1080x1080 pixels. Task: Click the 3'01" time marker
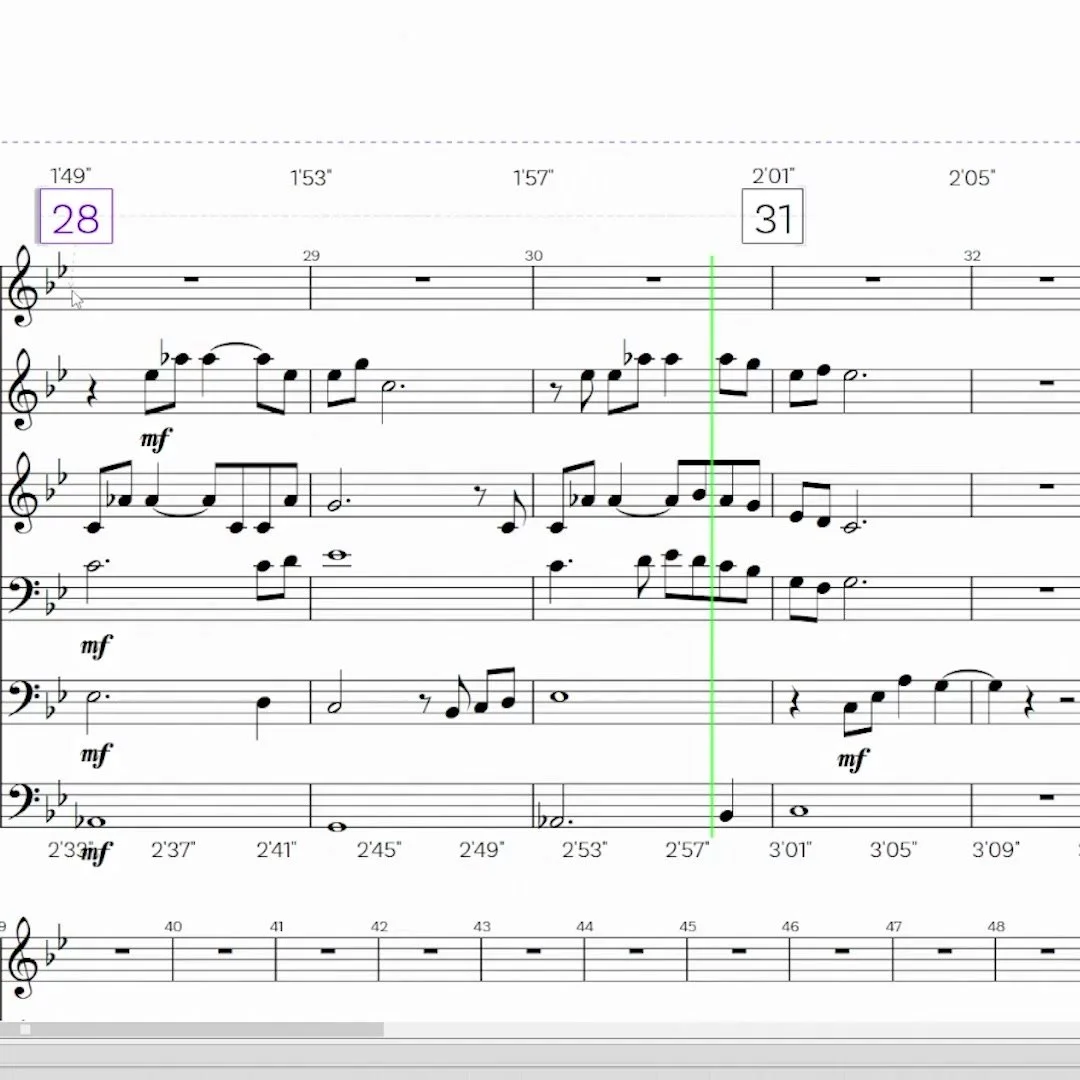[790, 849]
